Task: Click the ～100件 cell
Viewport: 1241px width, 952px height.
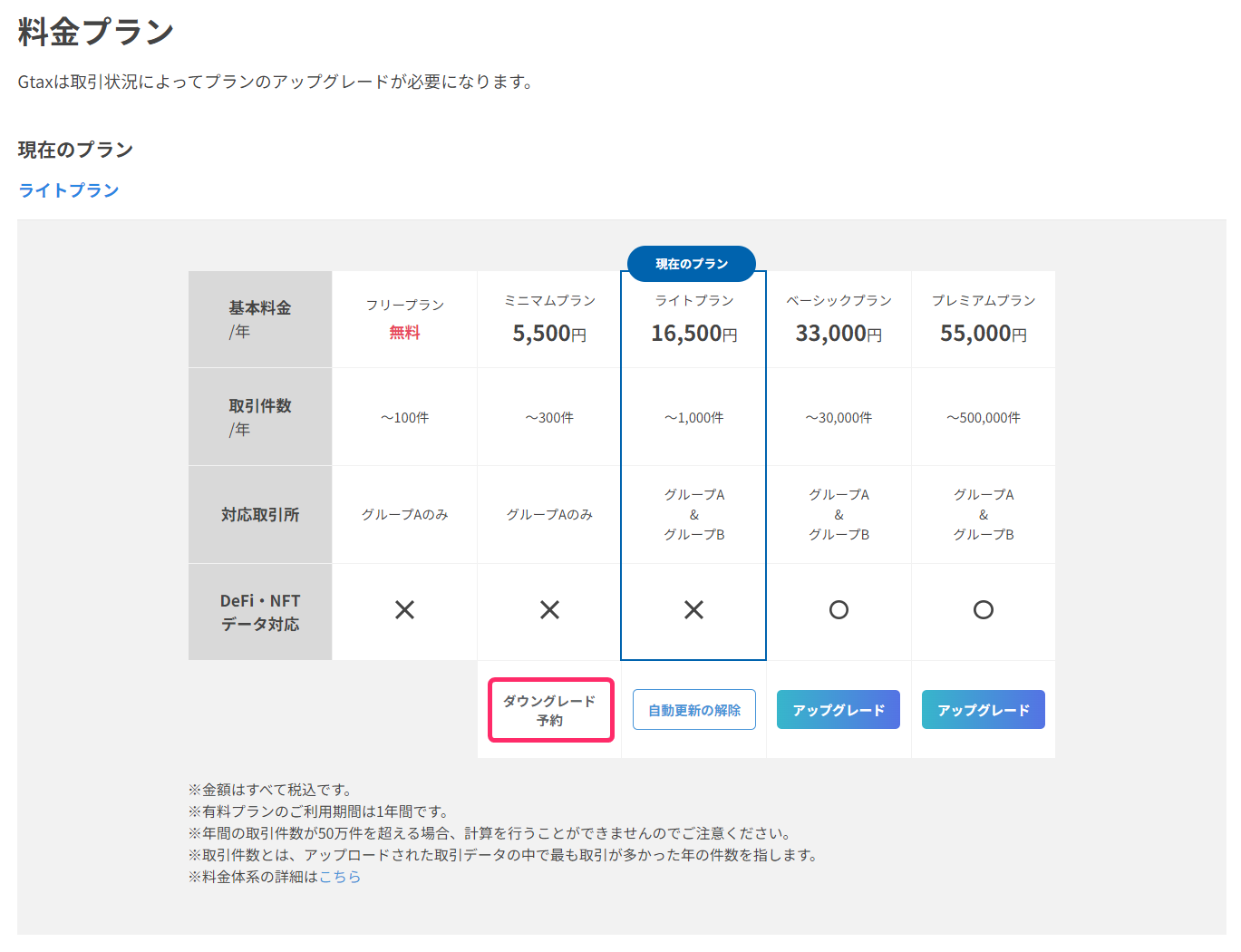Action: (405, 418)
